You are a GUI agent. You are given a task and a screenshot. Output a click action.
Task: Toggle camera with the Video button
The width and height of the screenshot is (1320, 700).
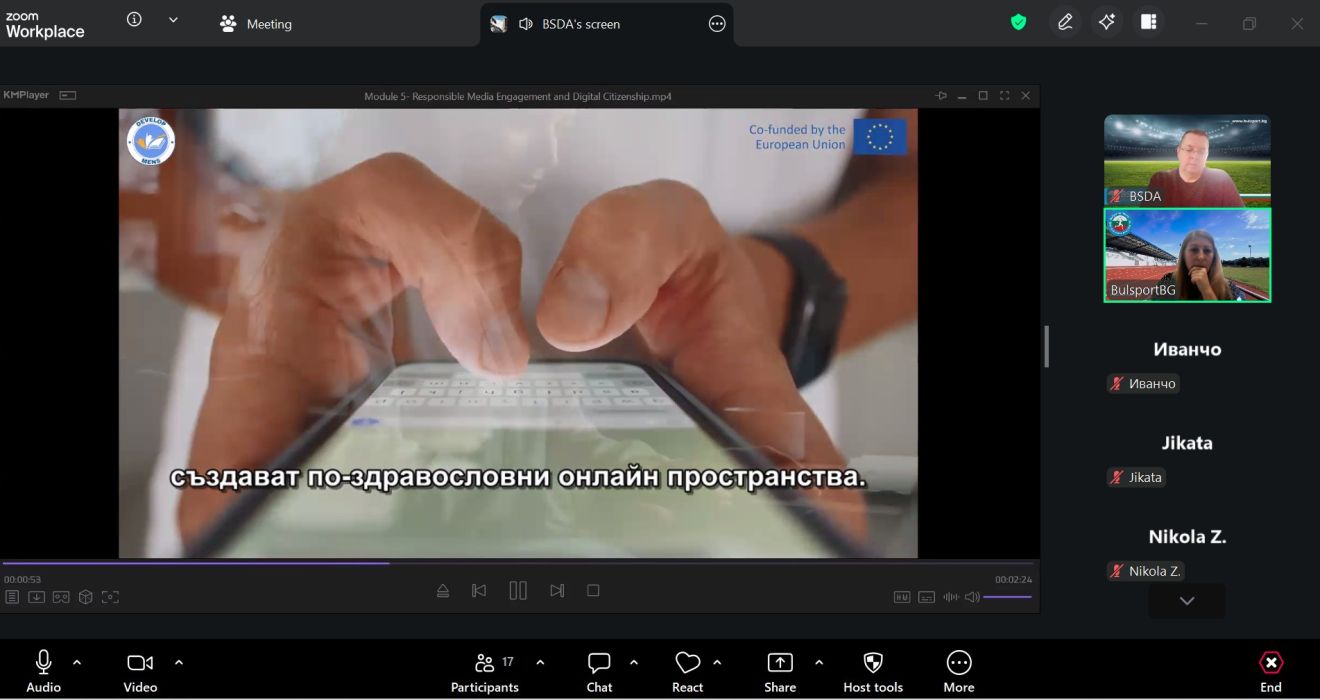click(x=140, y=671)
